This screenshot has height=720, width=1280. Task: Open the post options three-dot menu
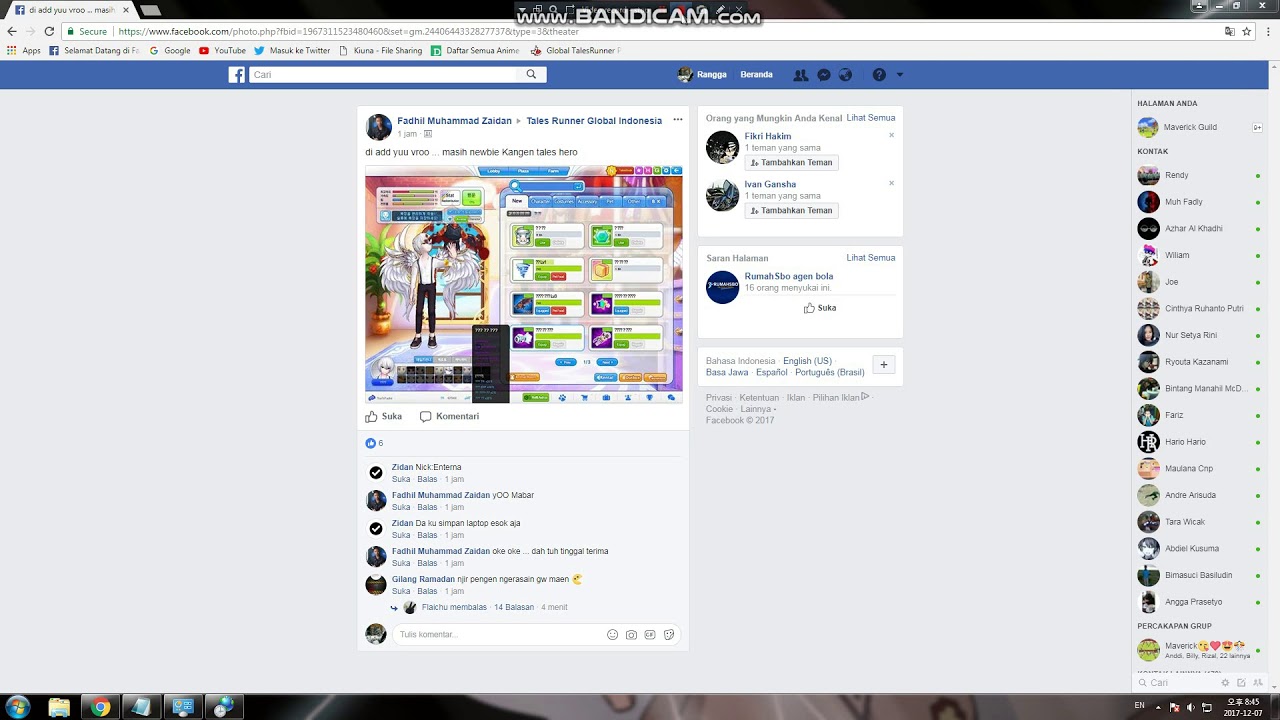coord(677,120)
